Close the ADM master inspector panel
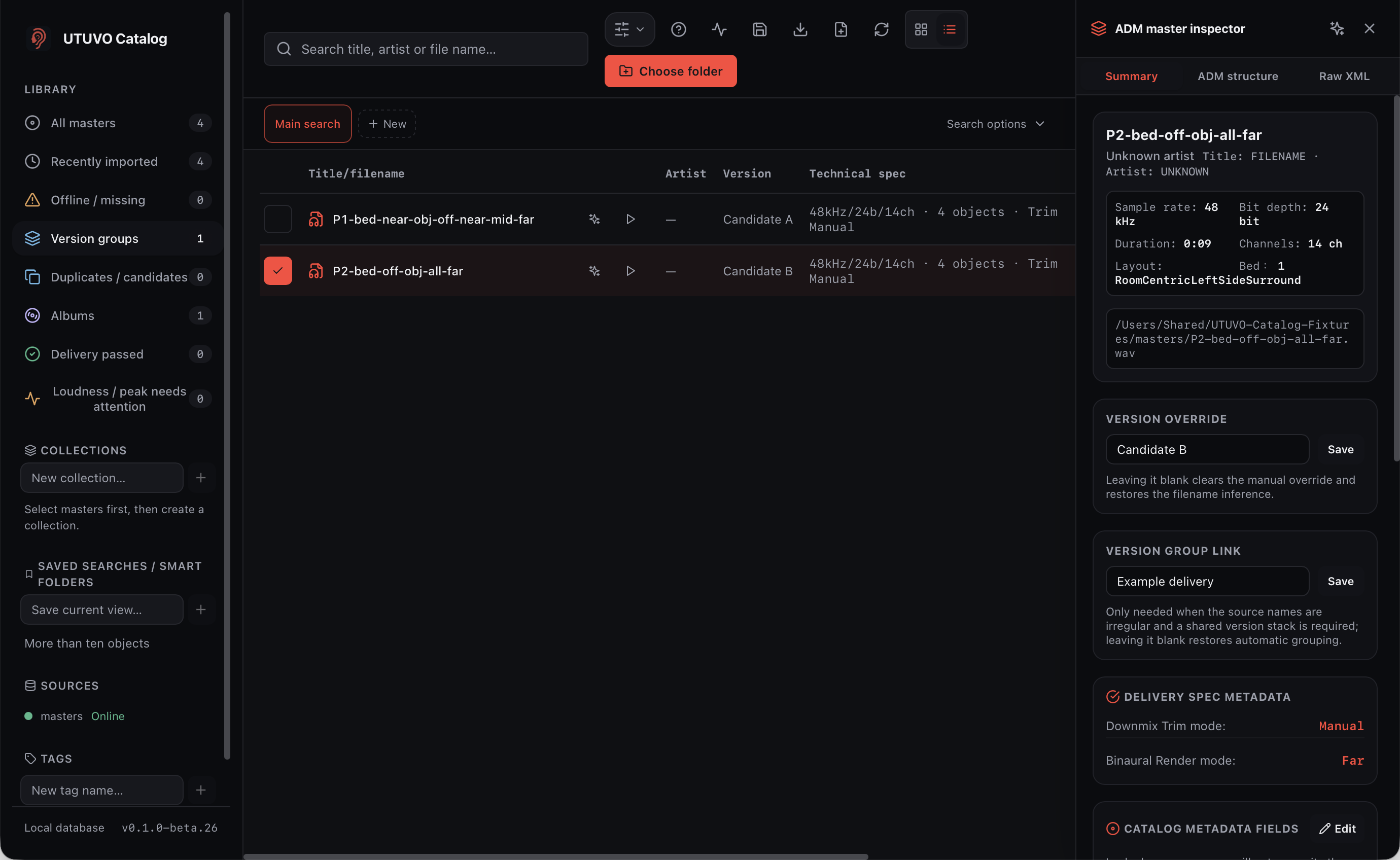This screenshot has width=1400, height=860. coord(1369,28)
